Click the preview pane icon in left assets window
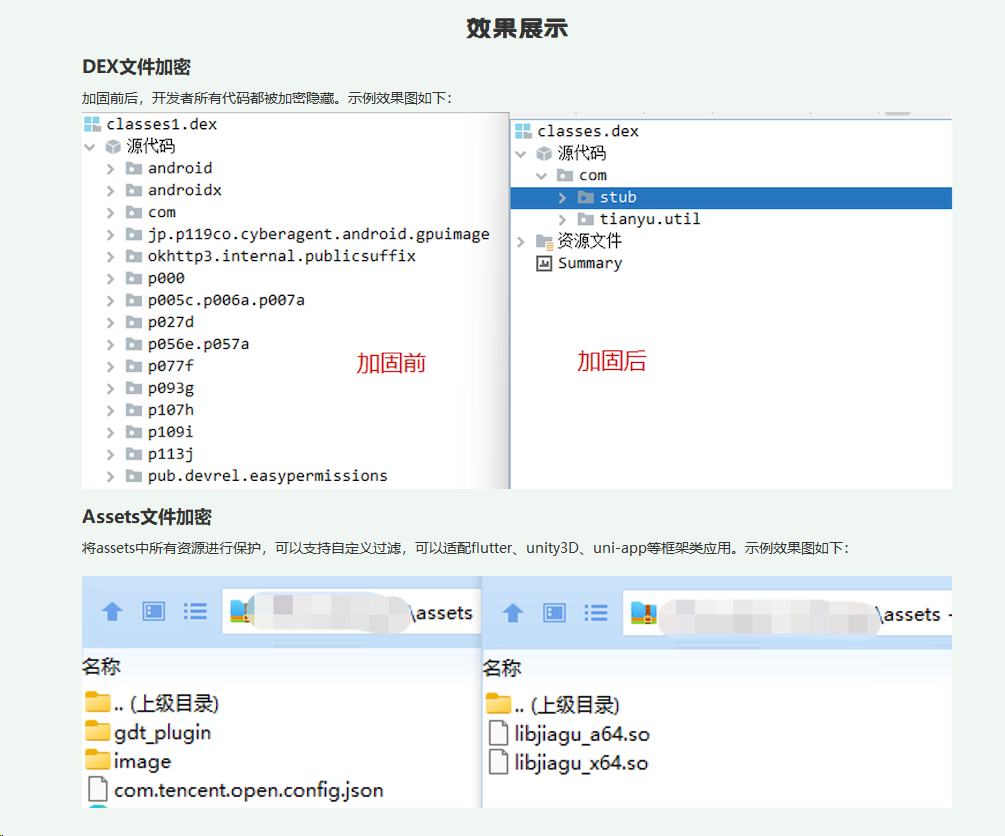The width and height of the screenshot is (1005, 836). tap(153, 612)
